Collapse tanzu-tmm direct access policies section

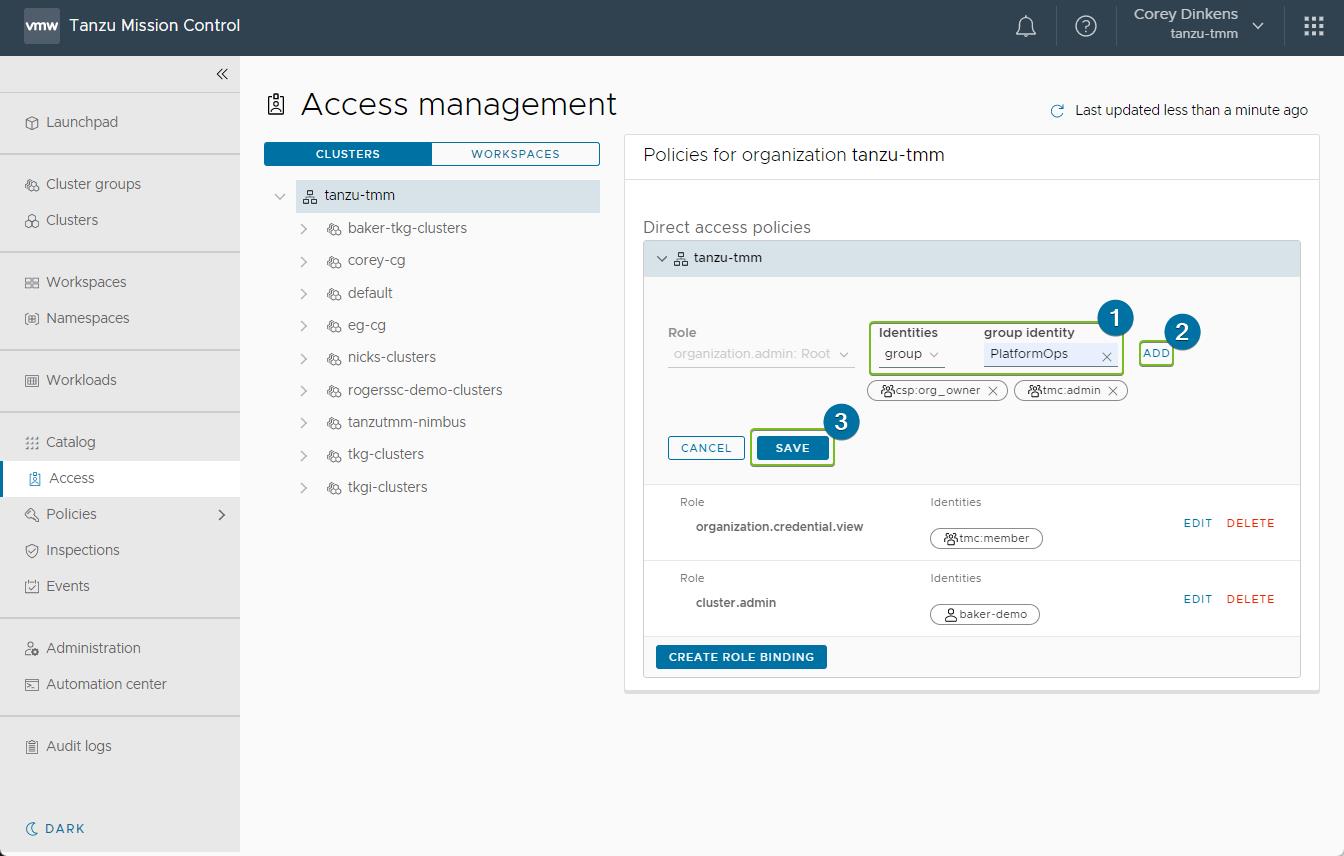click(661, 258)
